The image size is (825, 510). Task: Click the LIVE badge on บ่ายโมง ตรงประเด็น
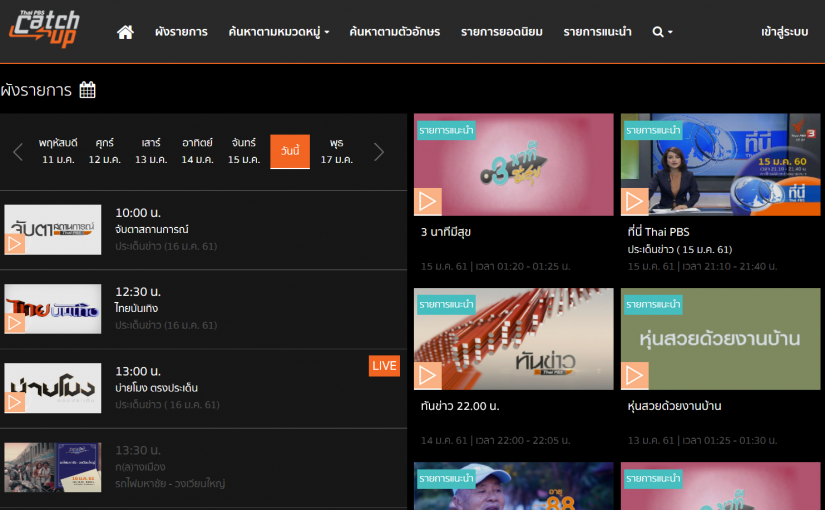(x=384, y=365)
